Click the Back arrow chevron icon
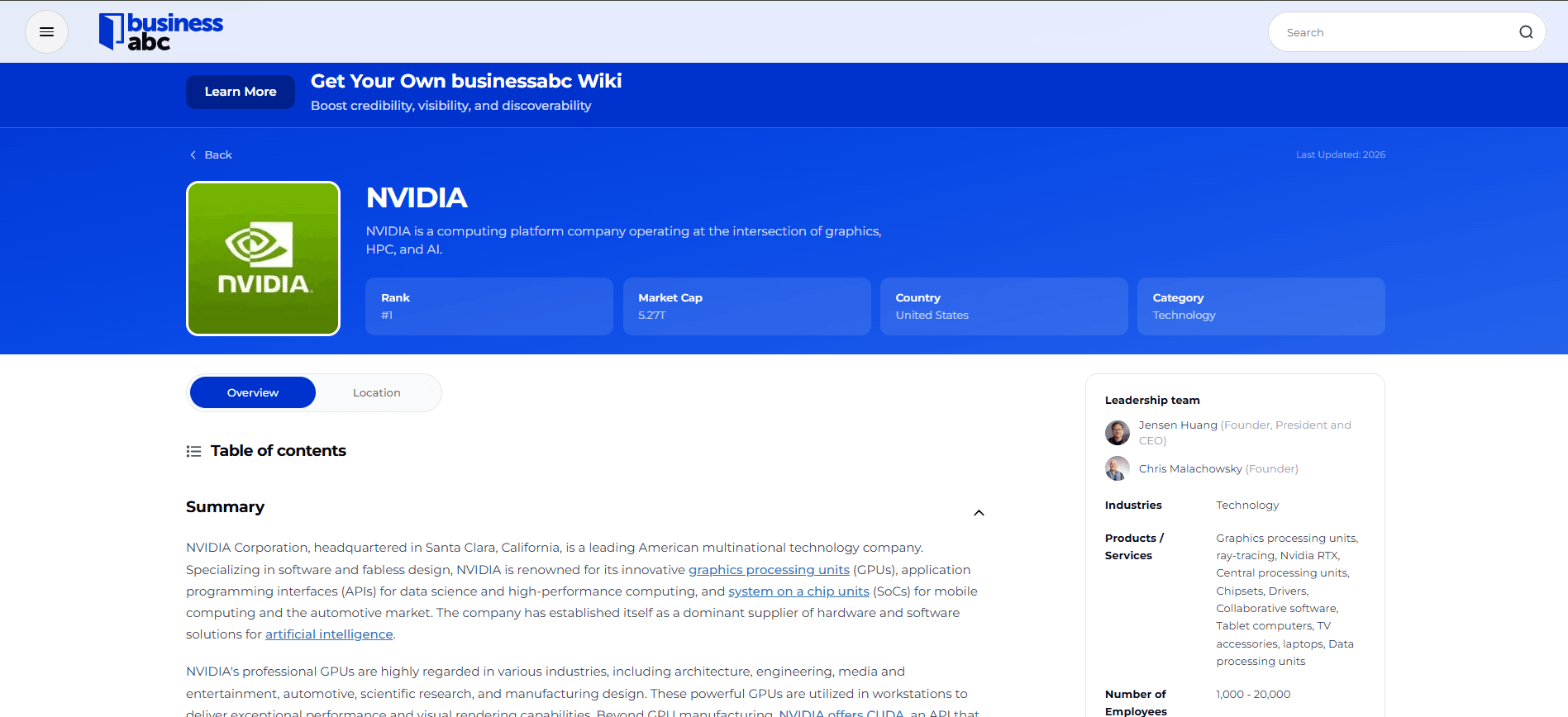The image size is (1568, 717). pos(193,155)
